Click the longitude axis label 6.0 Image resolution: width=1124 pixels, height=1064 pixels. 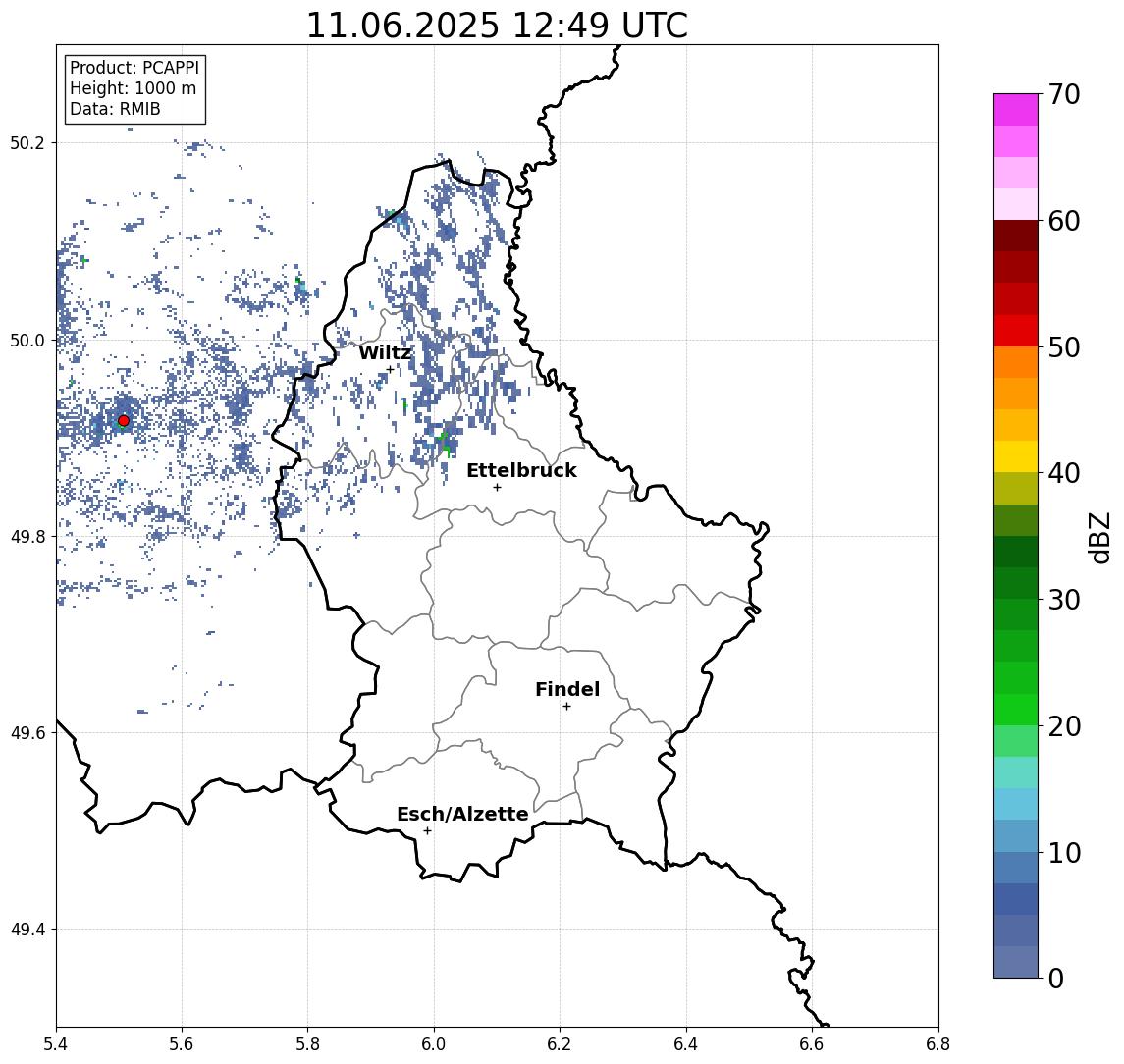pos(434,1044)
